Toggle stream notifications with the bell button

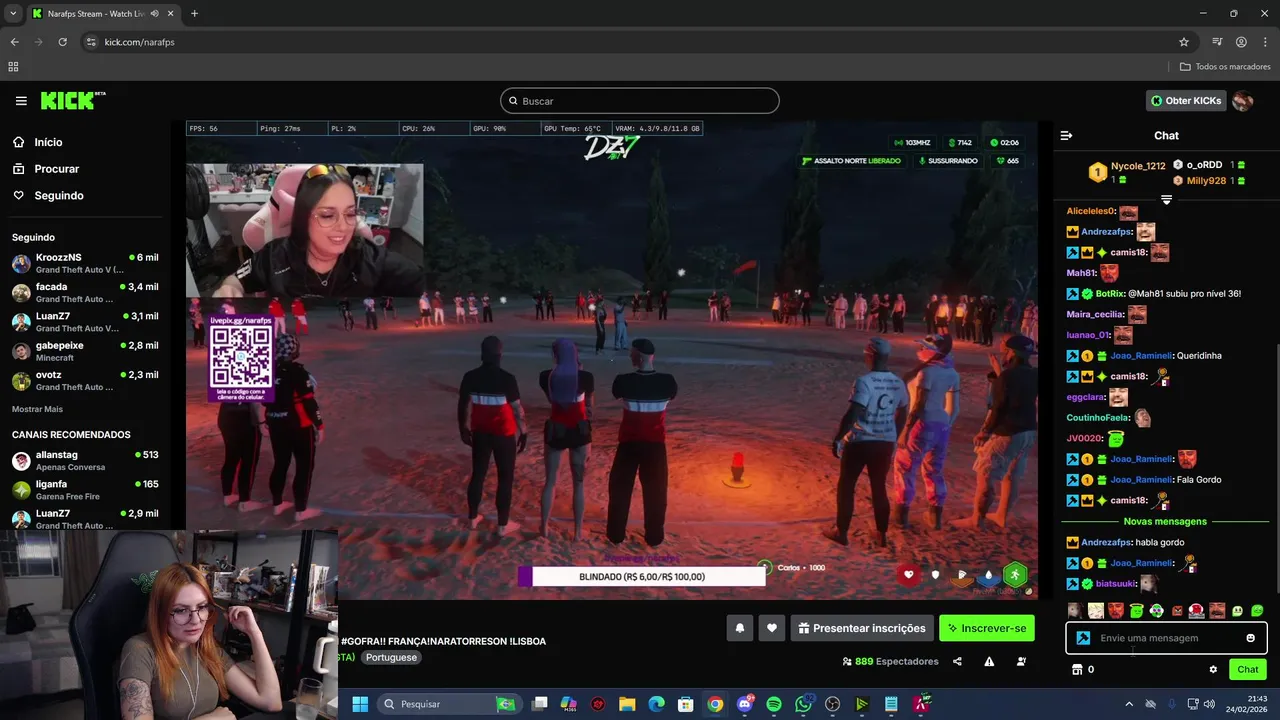pyautogui.click(x=740, y=628)
